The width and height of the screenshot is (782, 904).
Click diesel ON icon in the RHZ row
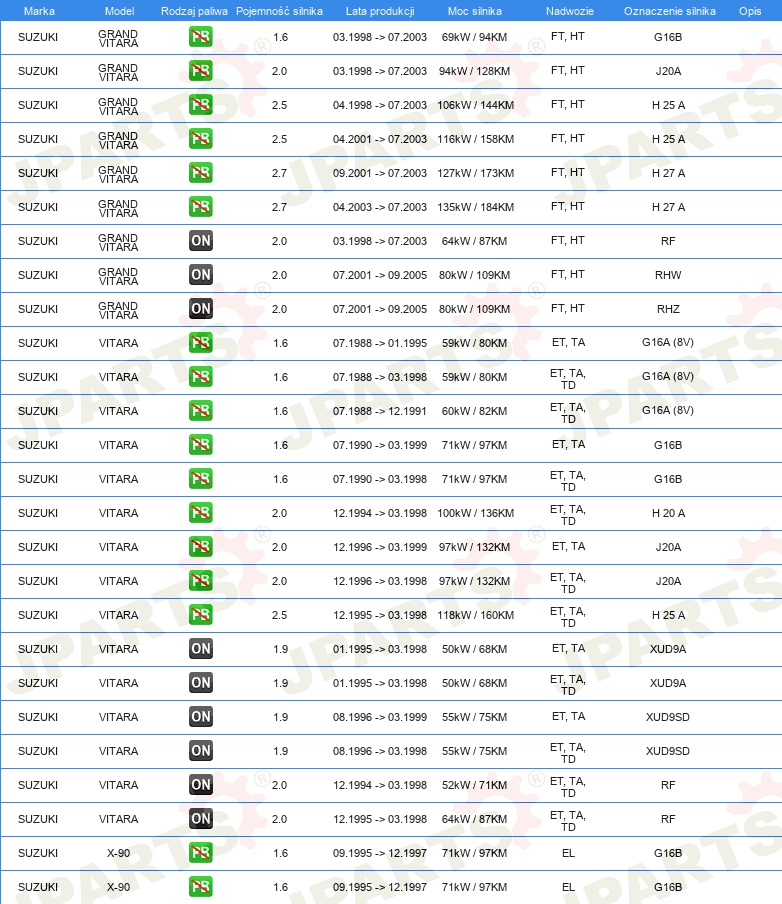201,309
